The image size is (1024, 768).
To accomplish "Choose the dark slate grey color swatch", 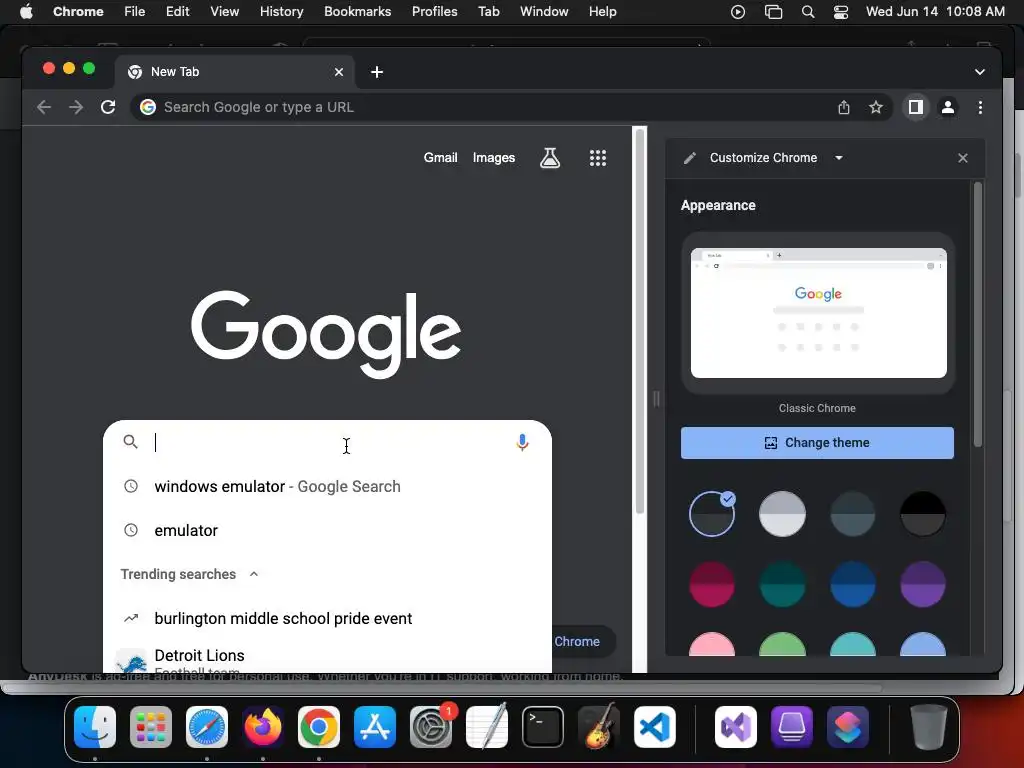I will [852, 514].
